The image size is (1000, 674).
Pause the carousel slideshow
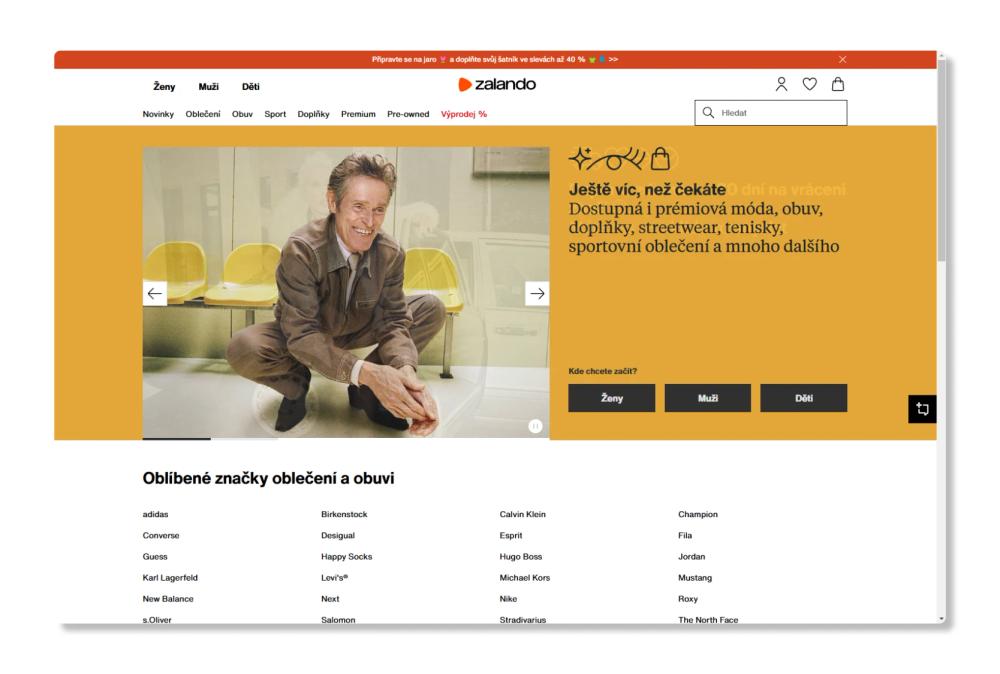pos(535,426)
